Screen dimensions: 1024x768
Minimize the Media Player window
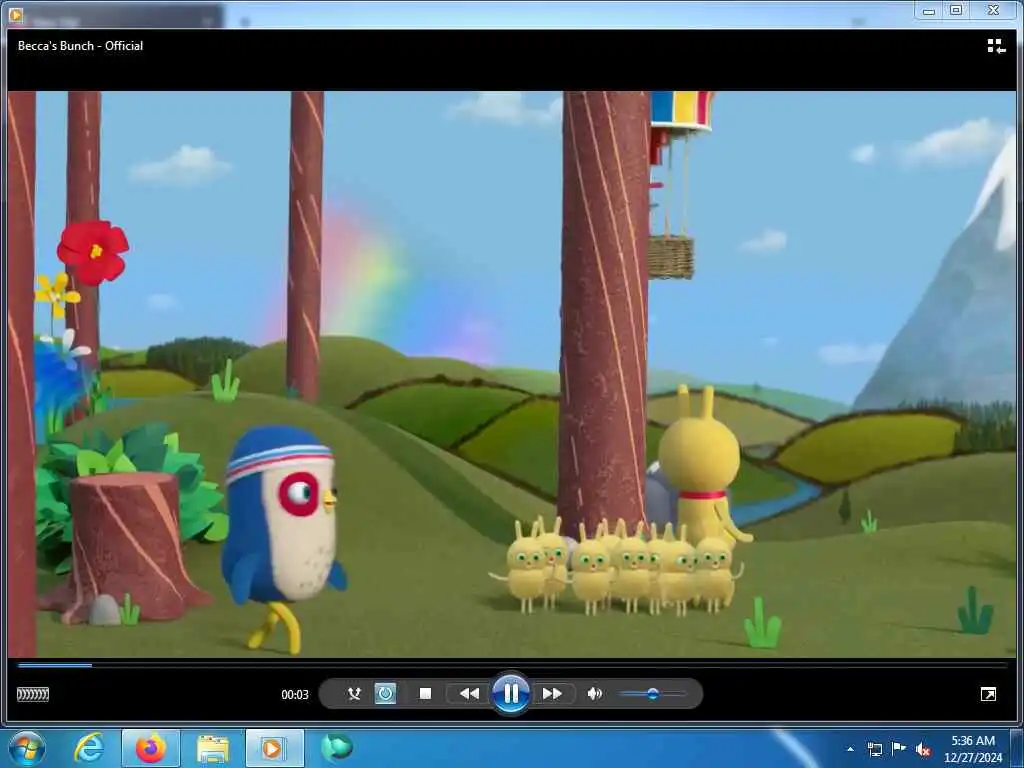coord(929,10)
